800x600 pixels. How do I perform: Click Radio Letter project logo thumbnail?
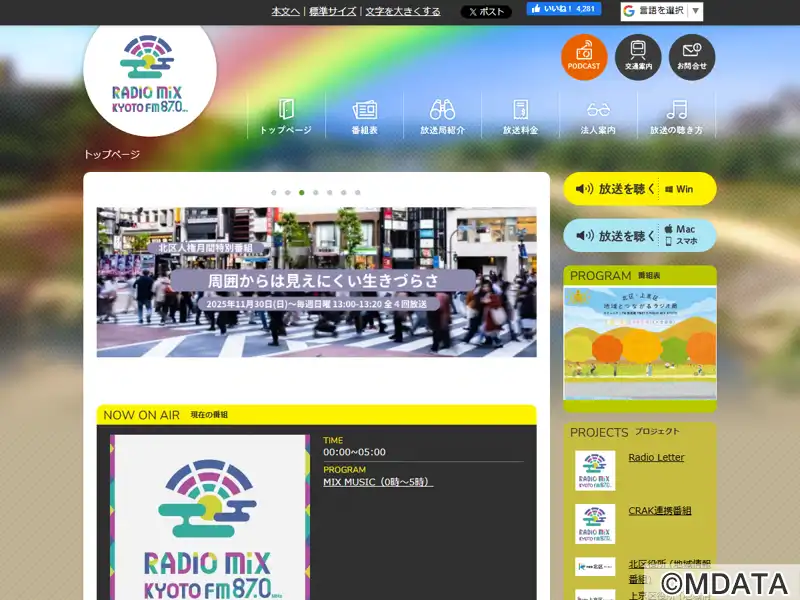pos(595,470)
